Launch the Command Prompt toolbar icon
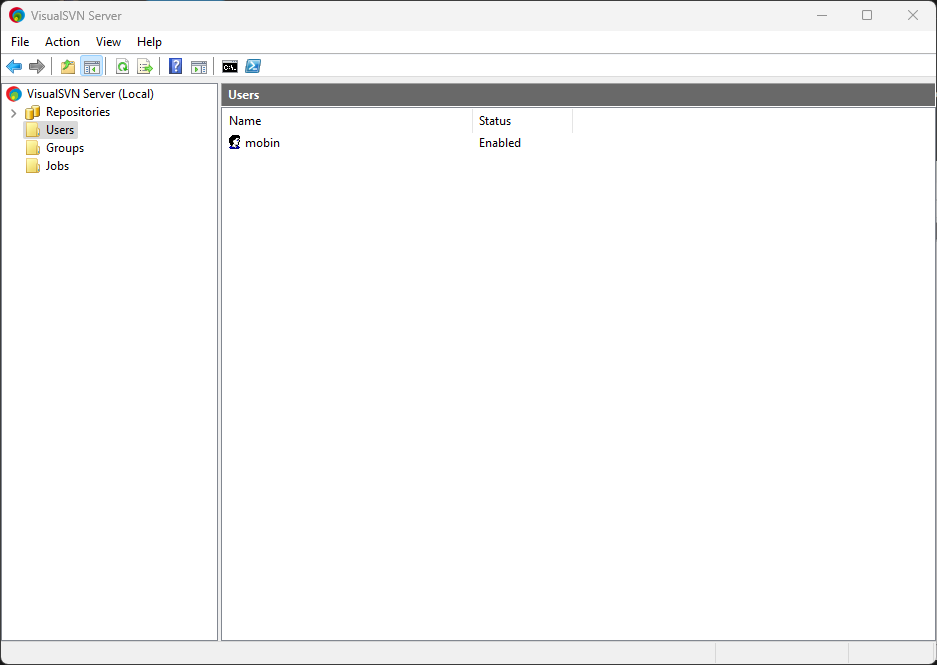 tap(230, 67)
